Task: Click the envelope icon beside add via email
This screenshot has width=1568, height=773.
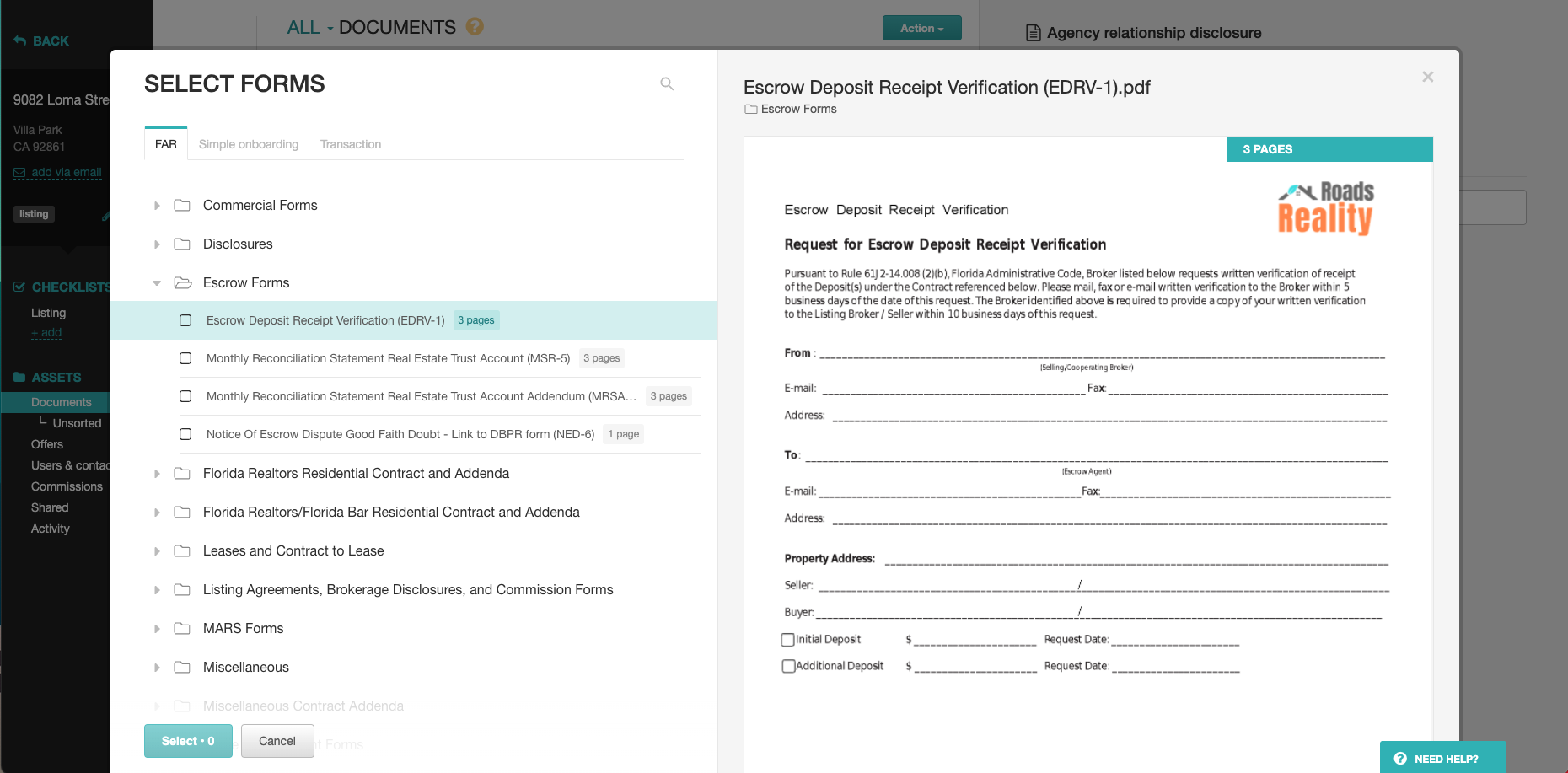Action: [19, 172]
